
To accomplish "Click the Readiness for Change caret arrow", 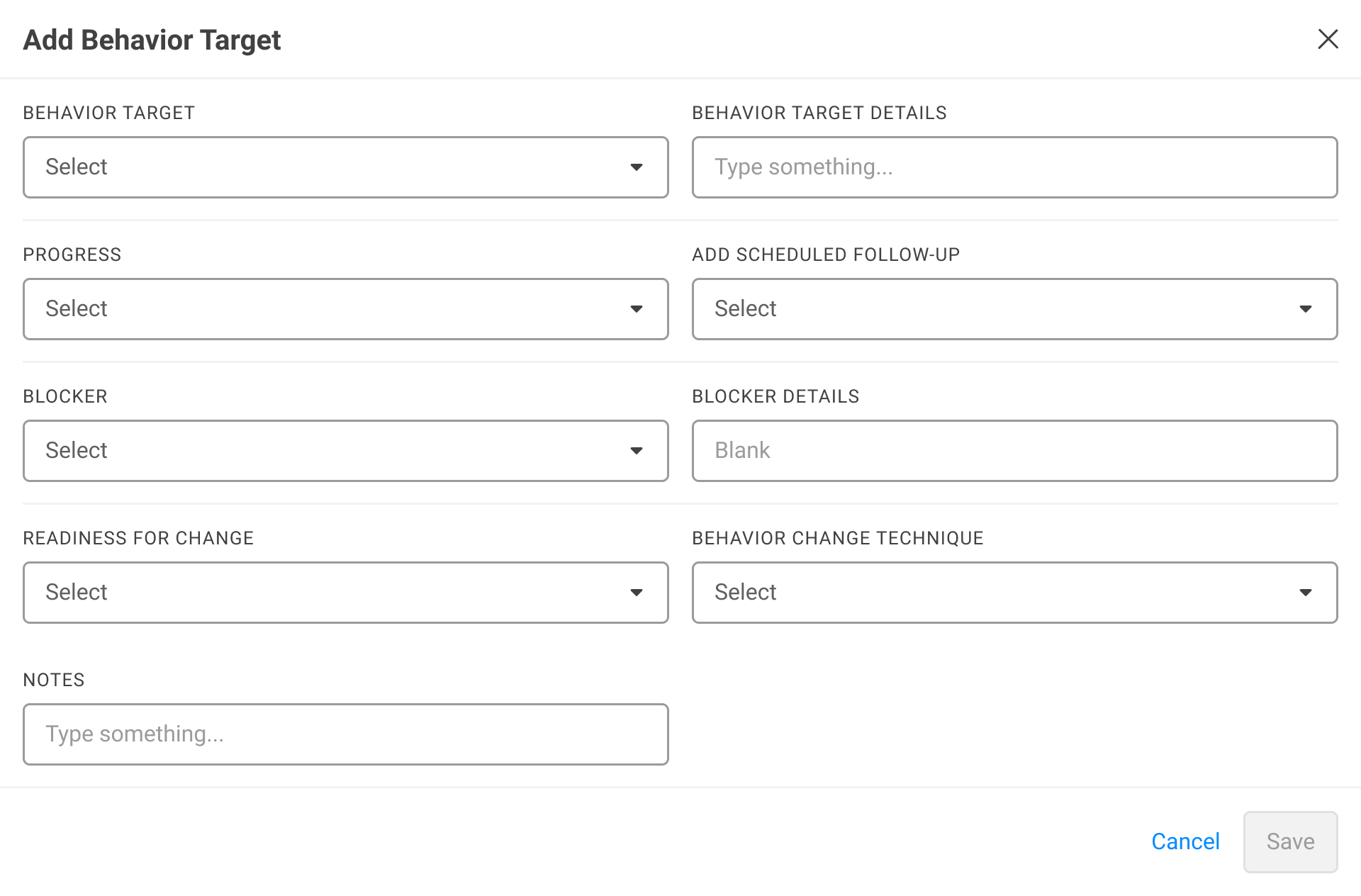I will click(x=637, y=593).
